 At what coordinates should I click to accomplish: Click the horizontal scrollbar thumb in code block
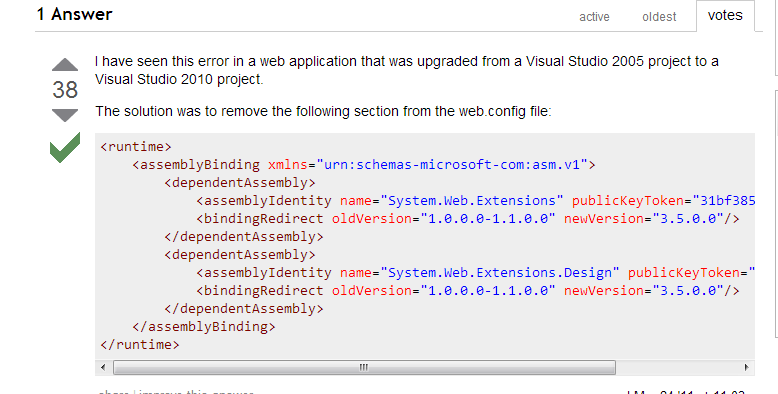(x=364, y=368)
